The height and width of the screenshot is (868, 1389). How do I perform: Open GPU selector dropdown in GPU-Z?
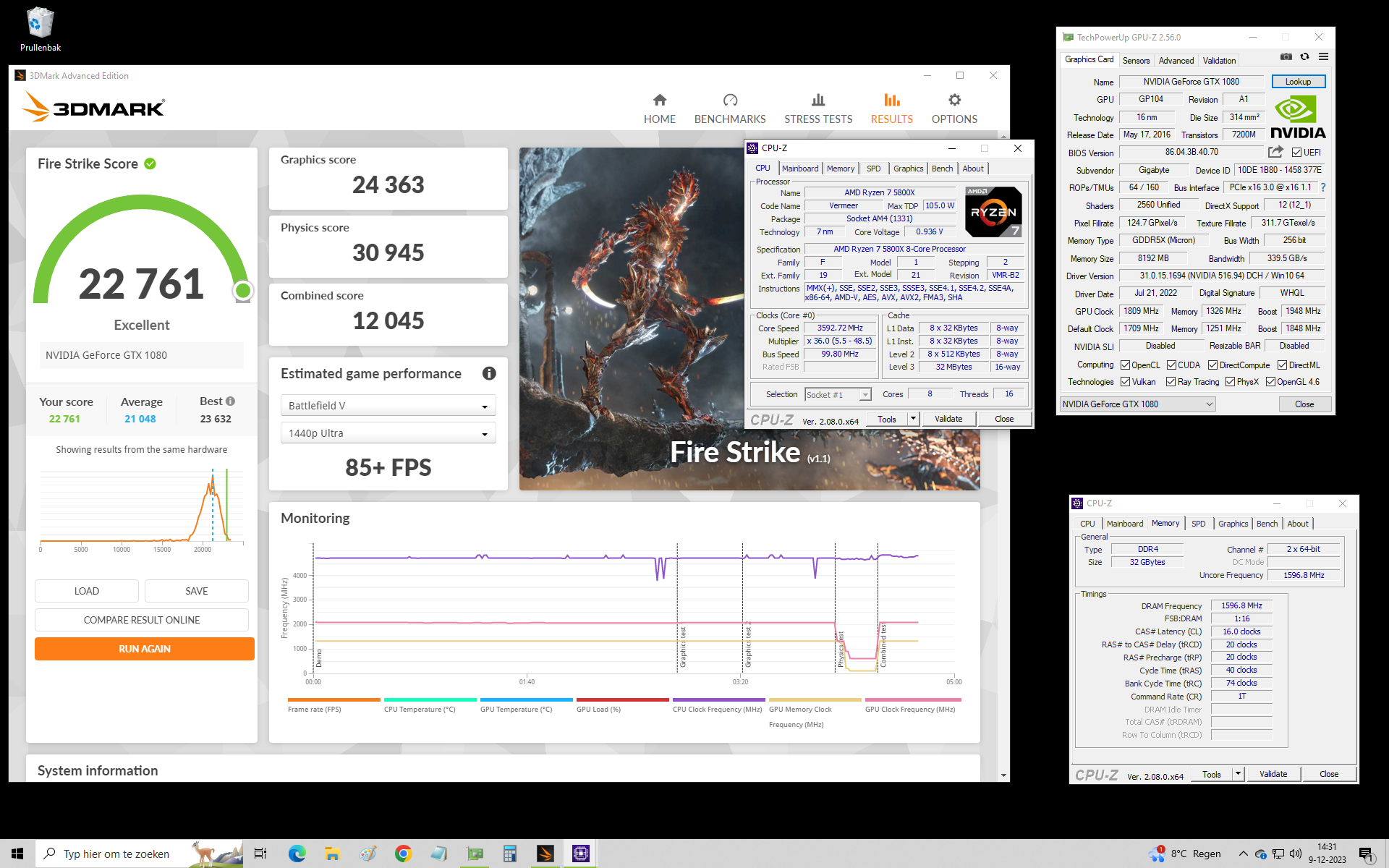(1137, 404)
